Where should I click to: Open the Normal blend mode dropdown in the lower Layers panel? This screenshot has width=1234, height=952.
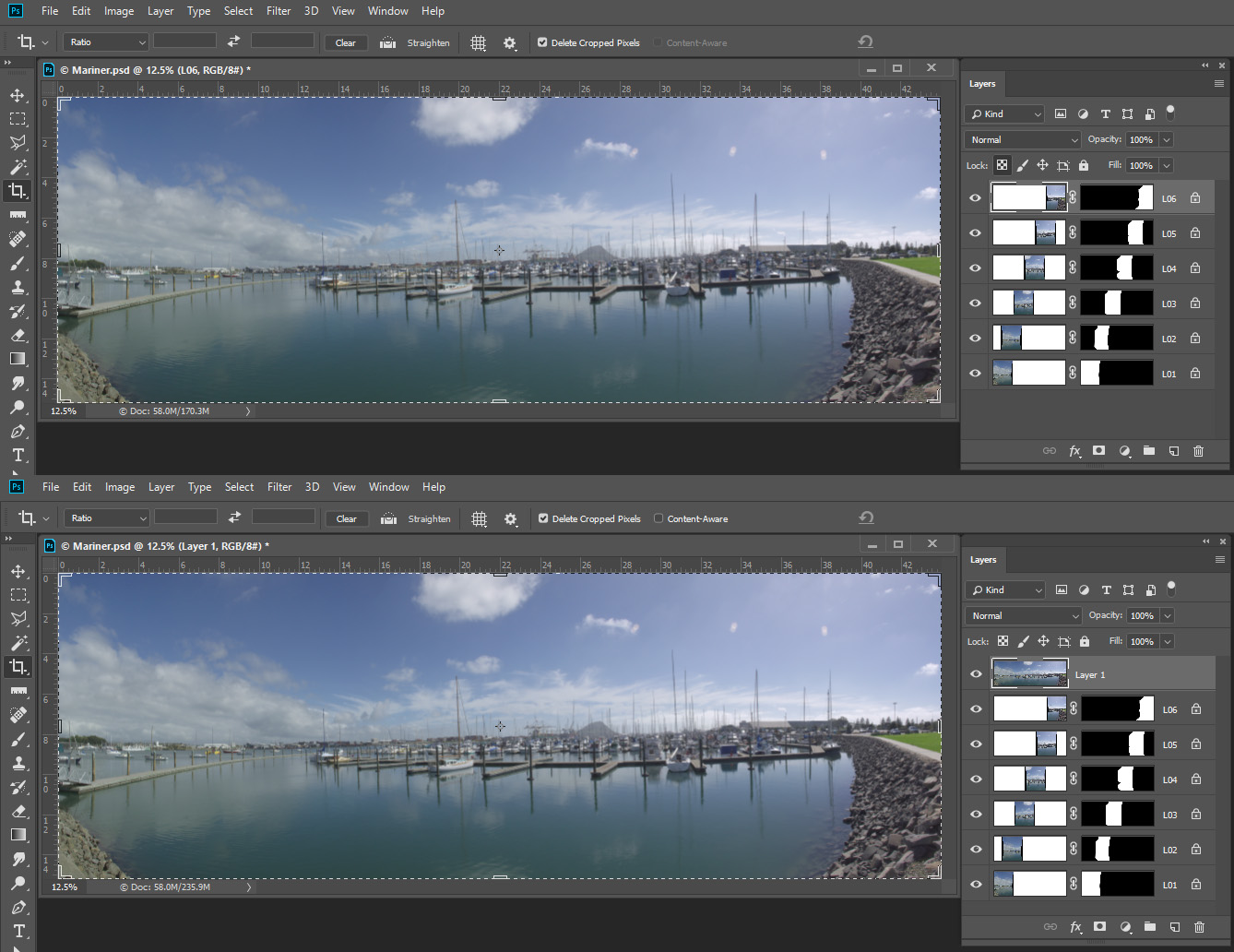(x=1023, y=615)
